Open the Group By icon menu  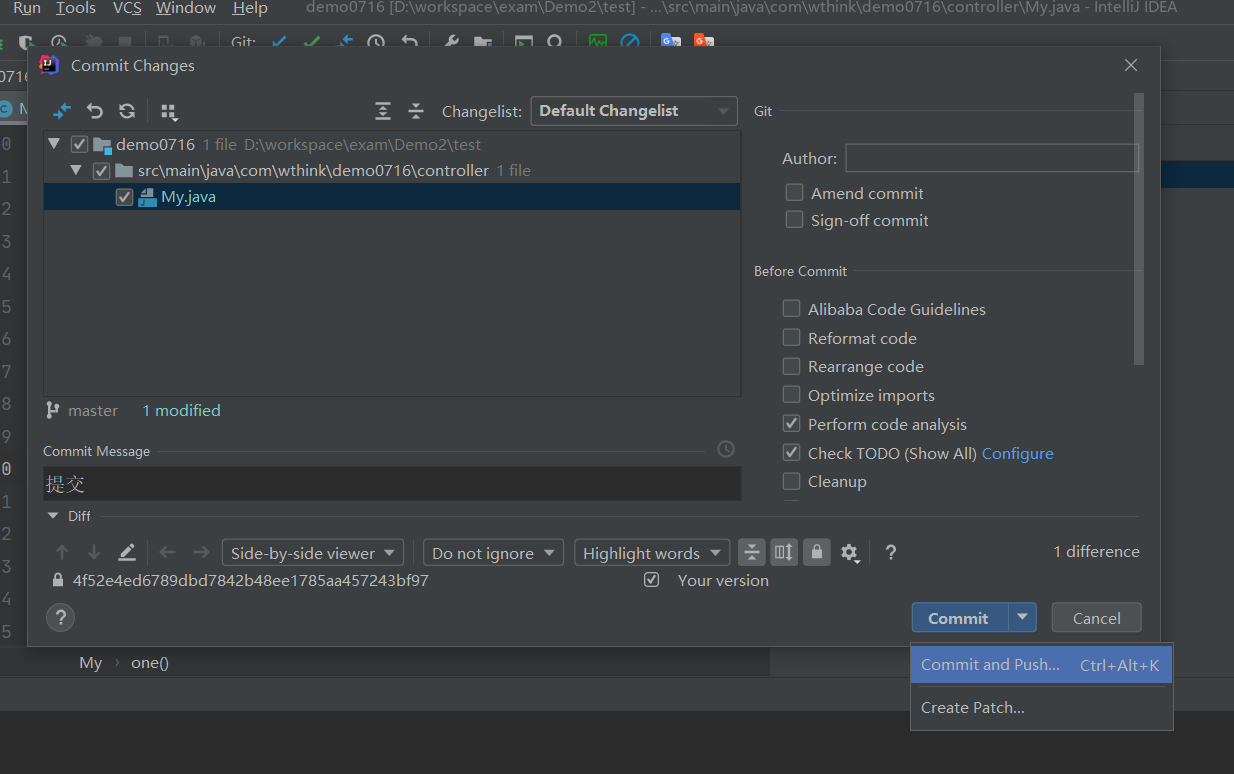coord(169,111)
